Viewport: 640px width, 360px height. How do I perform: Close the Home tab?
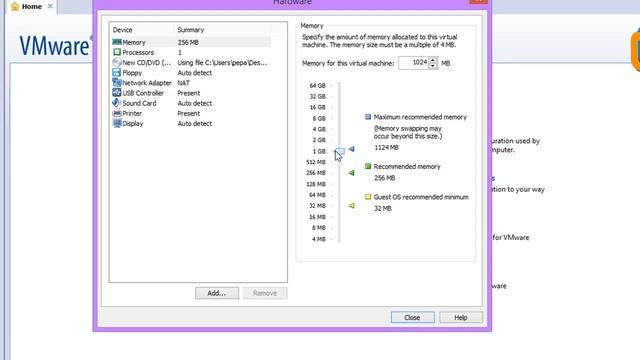coord(50,6)
